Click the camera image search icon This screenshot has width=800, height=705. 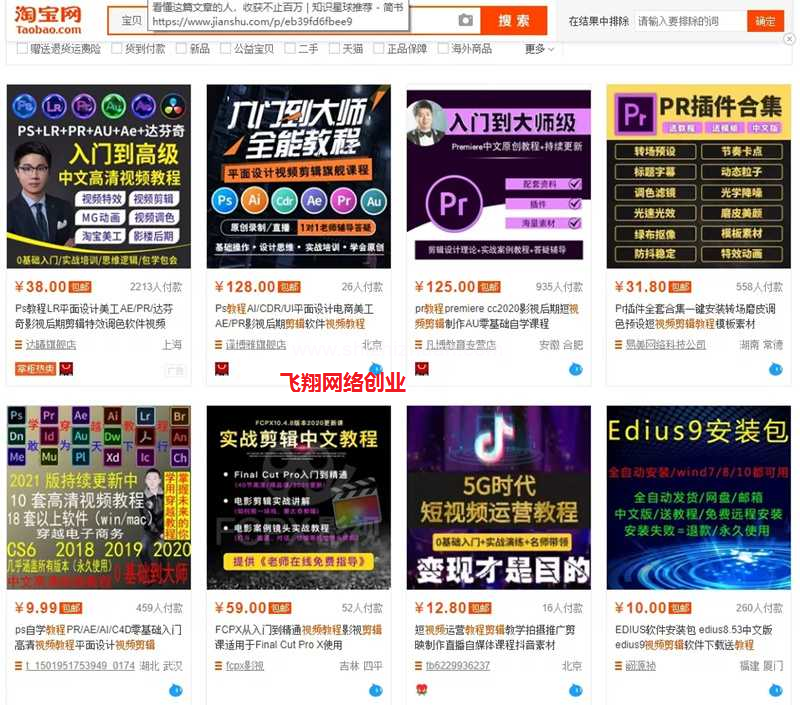click(465, 20)
